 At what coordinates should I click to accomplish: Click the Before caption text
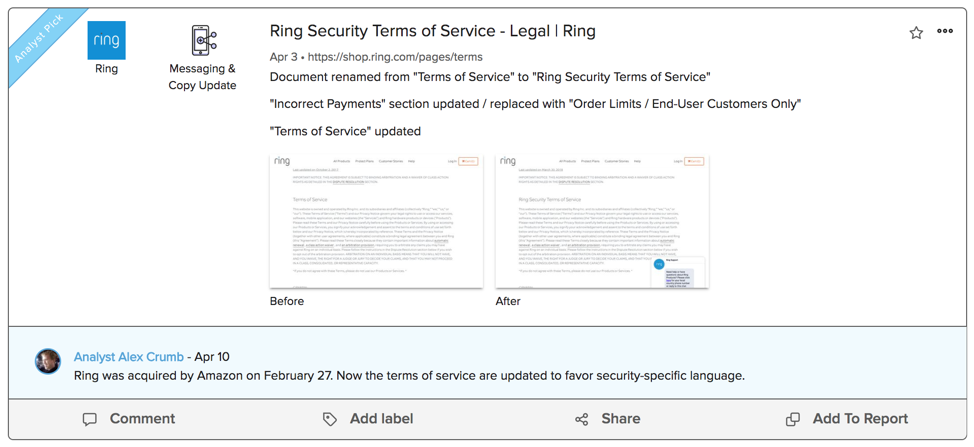(287, 301)
